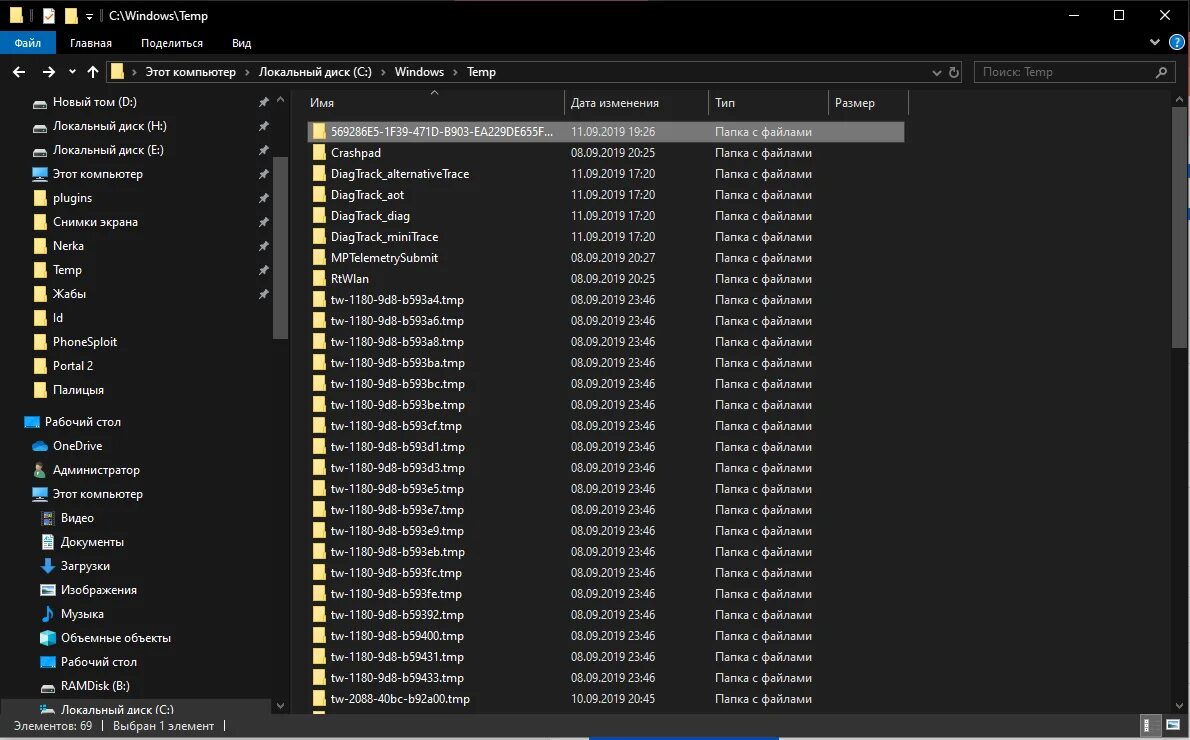1190x740 pixels.
Task: Click the Администратор user icon
Action: pos(40,470)
